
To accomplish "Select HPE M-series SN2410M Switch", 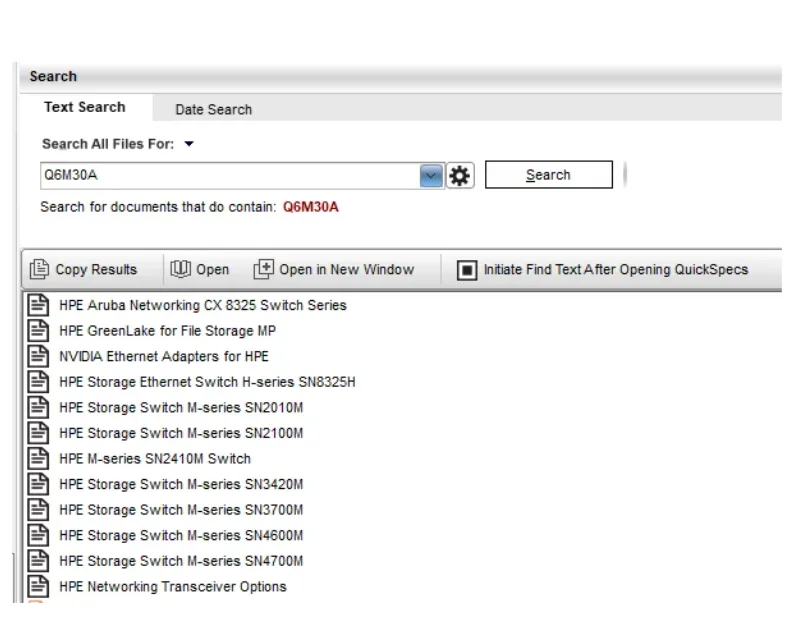I will (155, 459).
